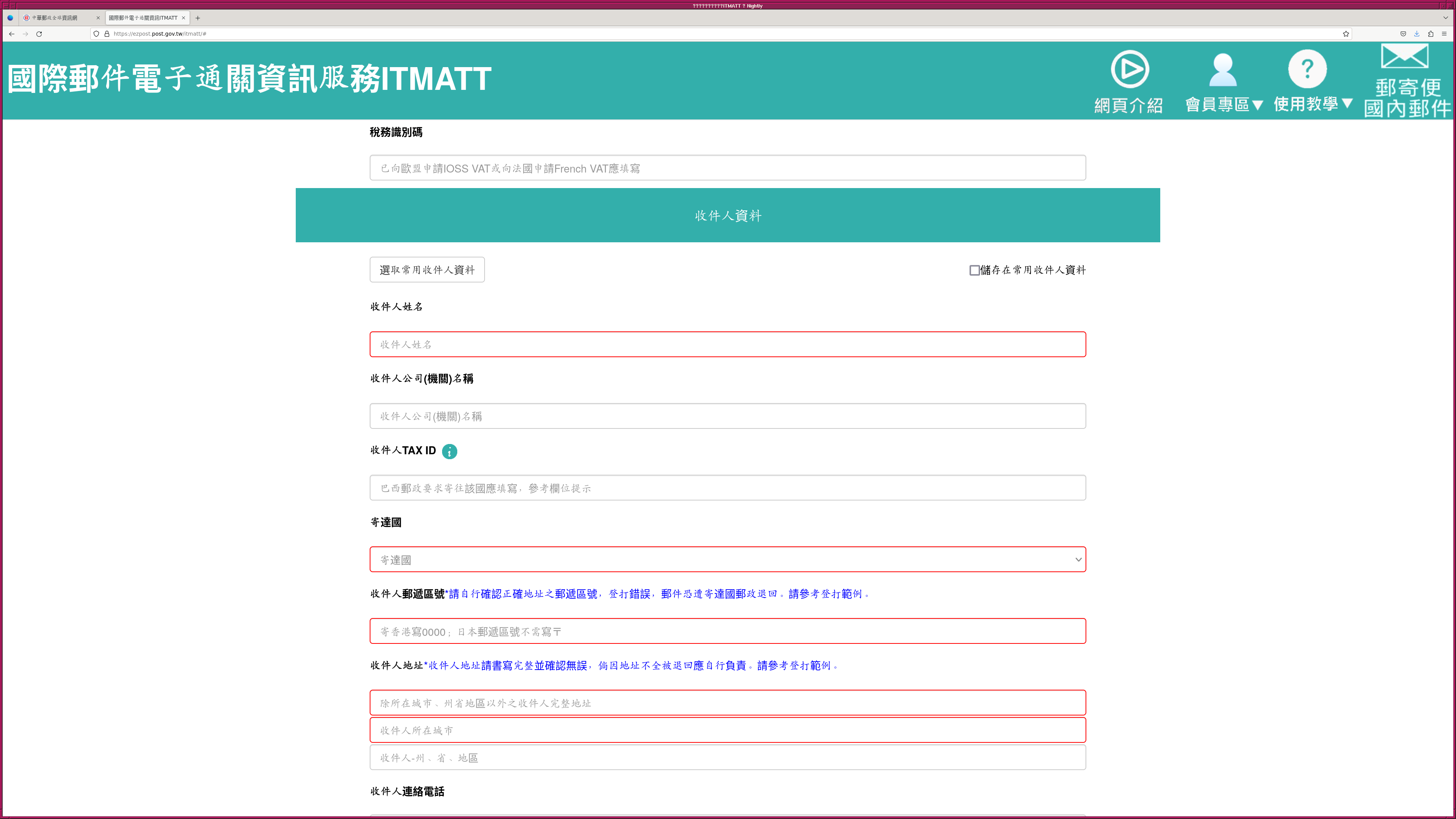This screenshot has width=1456, height=819.
Task: Open the browser downloads icon
Action: point(1417,34)
